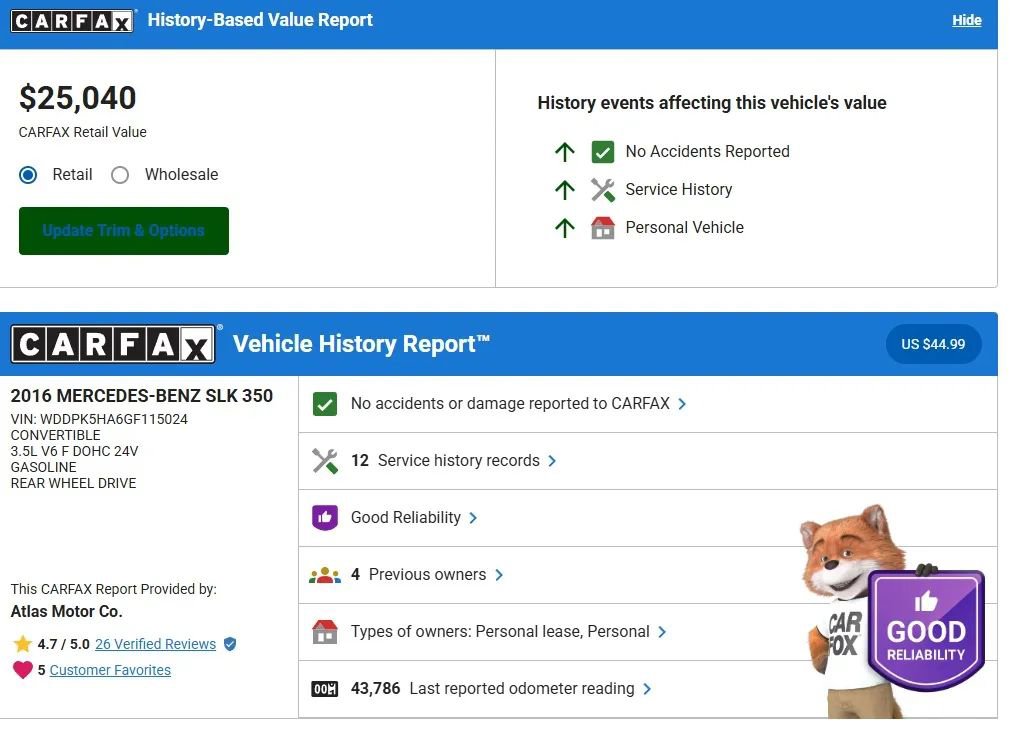Click the pink heart Customer Favorites icon
Viewport: 1021px width, 731px height.
tap(22, 670)
